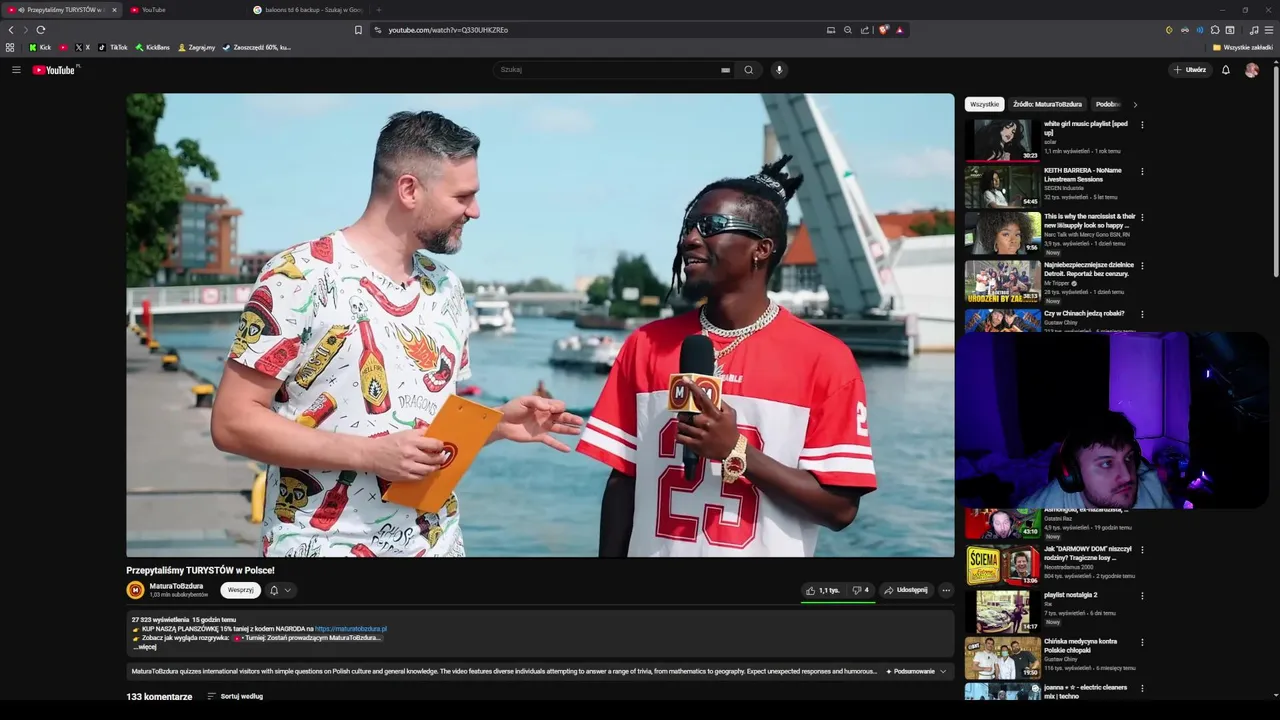Open subscription notification bell dropdown
Viewport: 1280px width, 720px height.
281,590
